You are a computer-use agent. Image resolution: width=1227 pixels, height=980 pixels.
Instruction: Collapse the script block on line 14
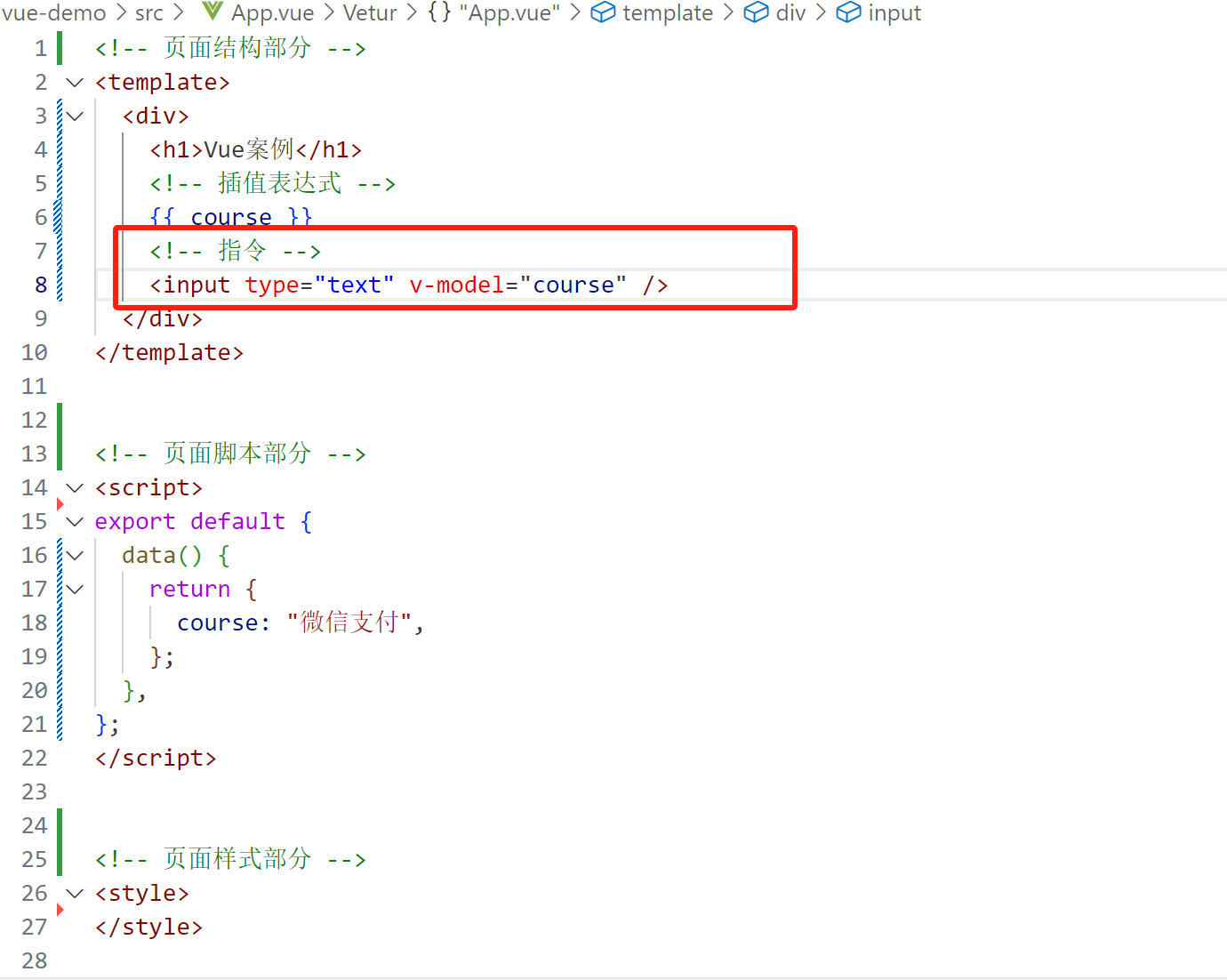[75, 488]
